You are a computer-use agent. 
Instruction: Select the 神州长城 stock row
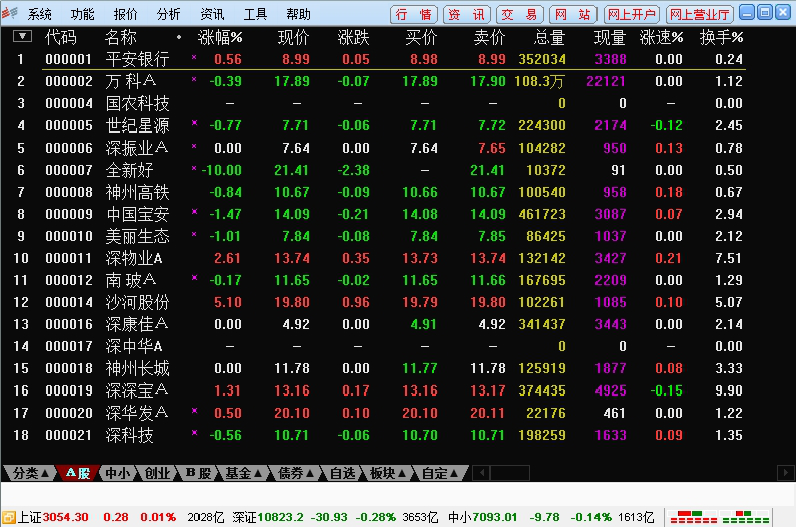(379, 369)
